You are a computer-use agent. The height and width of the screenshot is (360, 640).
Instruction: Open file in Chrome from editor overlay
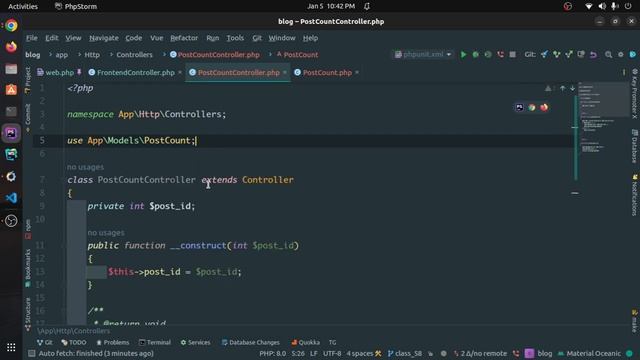(531, 107)
